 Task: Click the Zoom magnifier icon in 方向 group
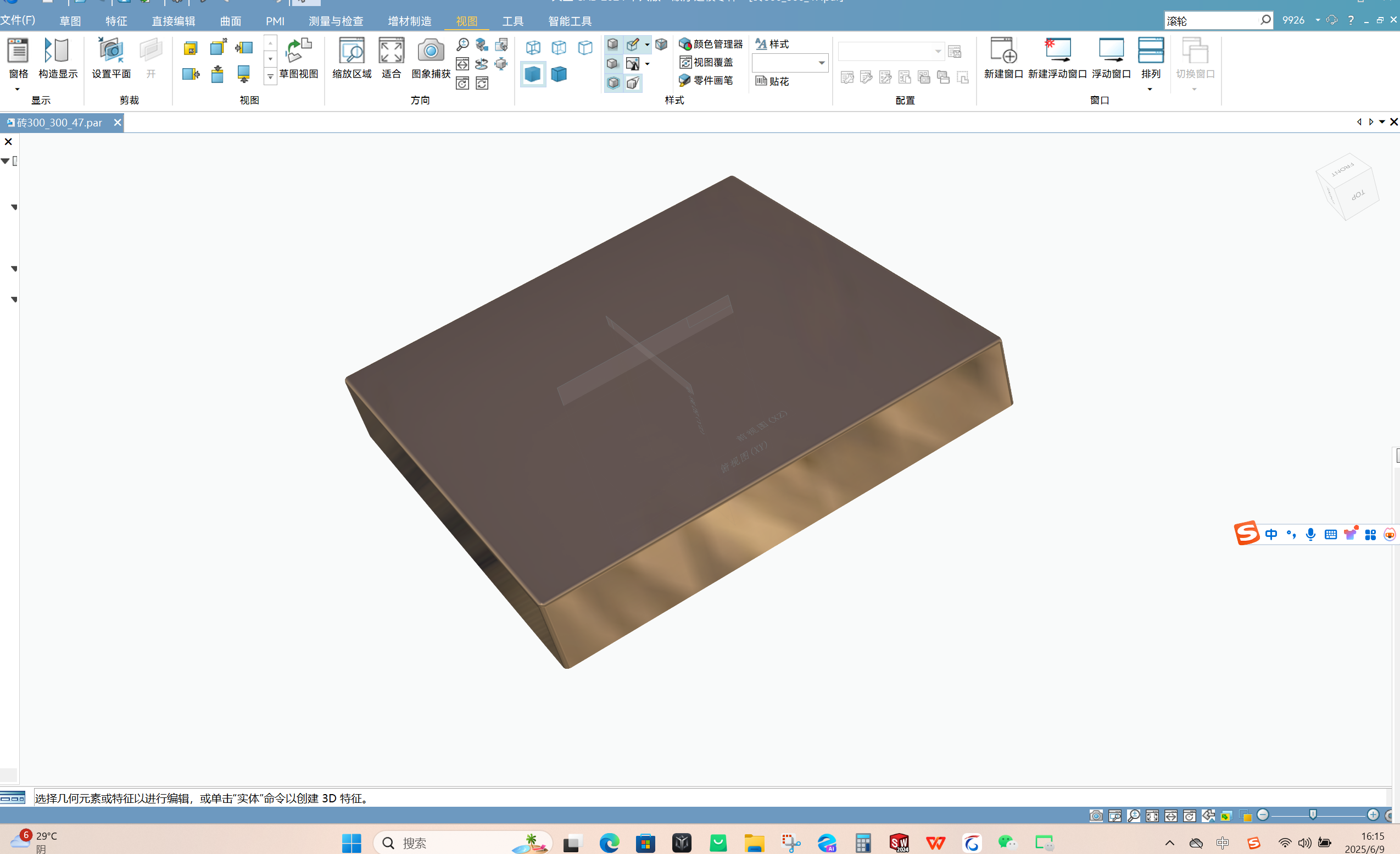(462, 45)
